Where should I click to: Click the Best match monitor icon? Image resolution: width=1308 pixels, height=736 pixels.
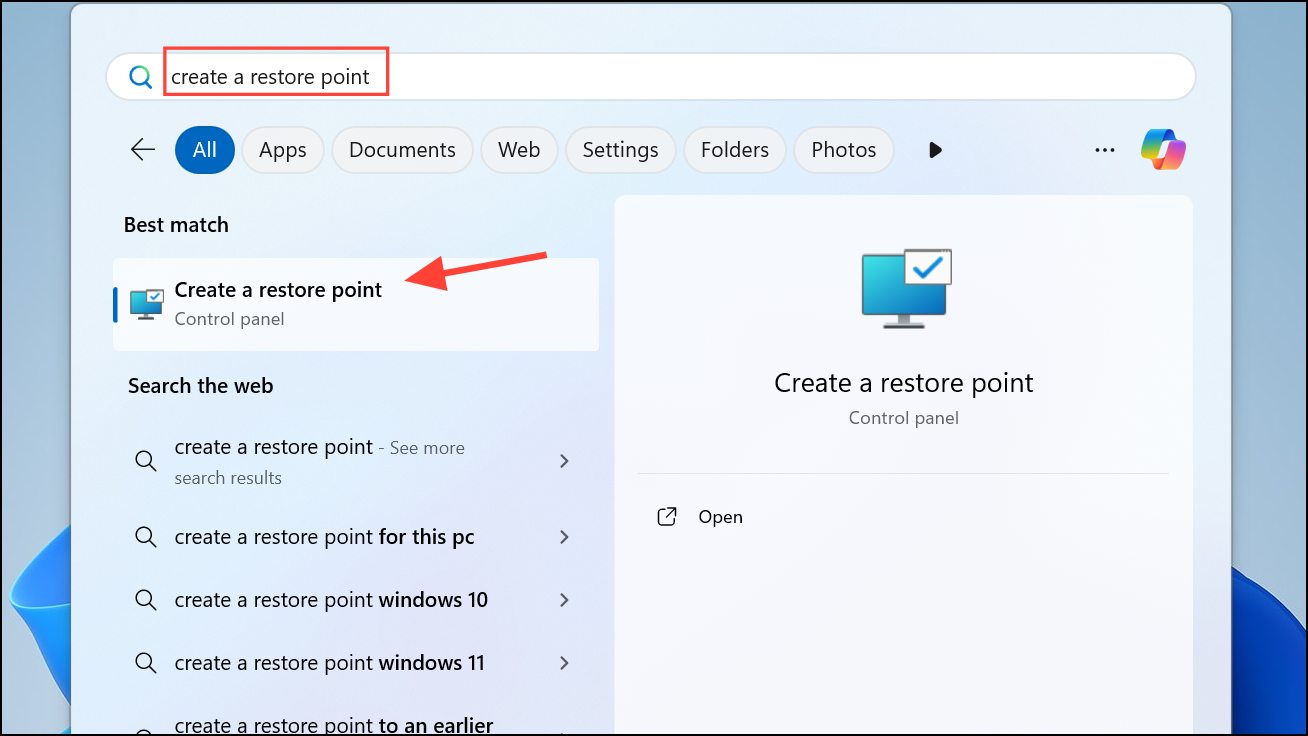click(147, 304)
